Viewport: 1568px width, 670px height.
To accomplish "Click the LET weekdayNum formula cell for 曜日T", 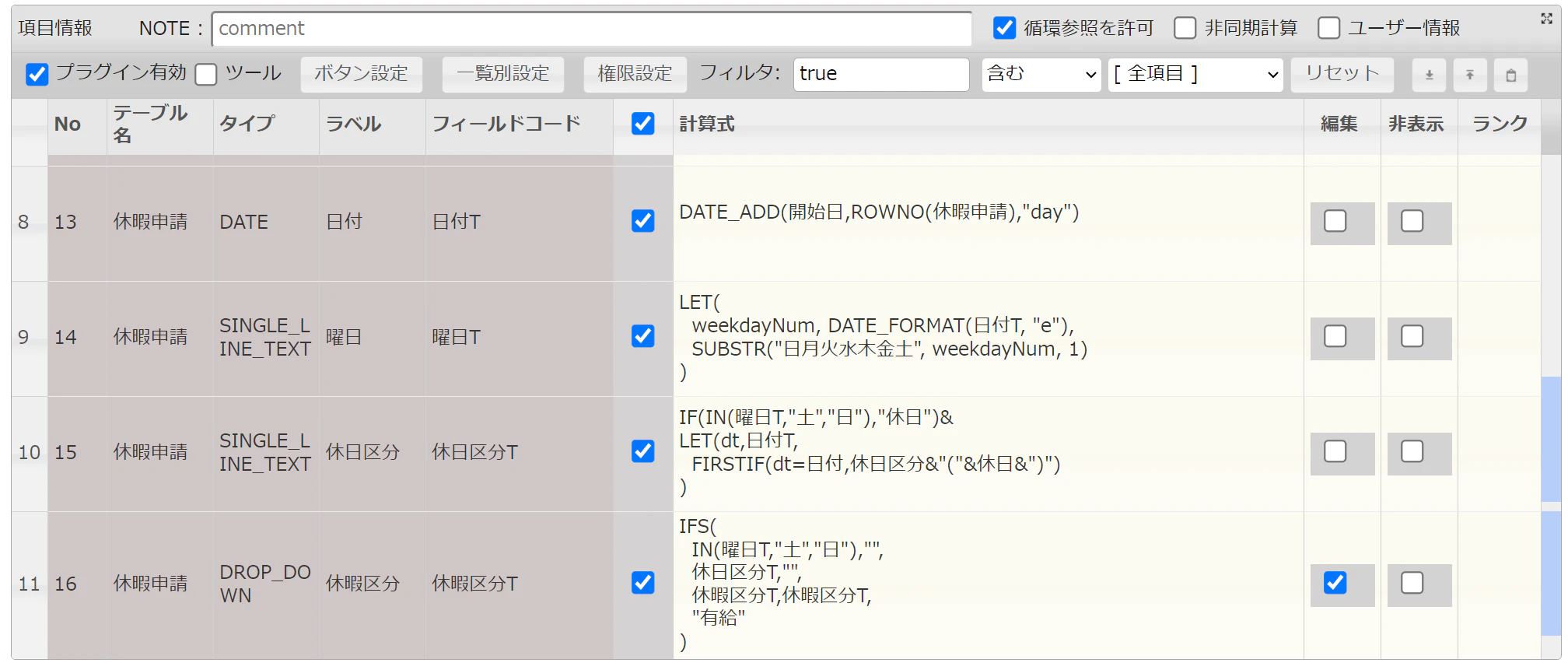I will tap(988, 338).
